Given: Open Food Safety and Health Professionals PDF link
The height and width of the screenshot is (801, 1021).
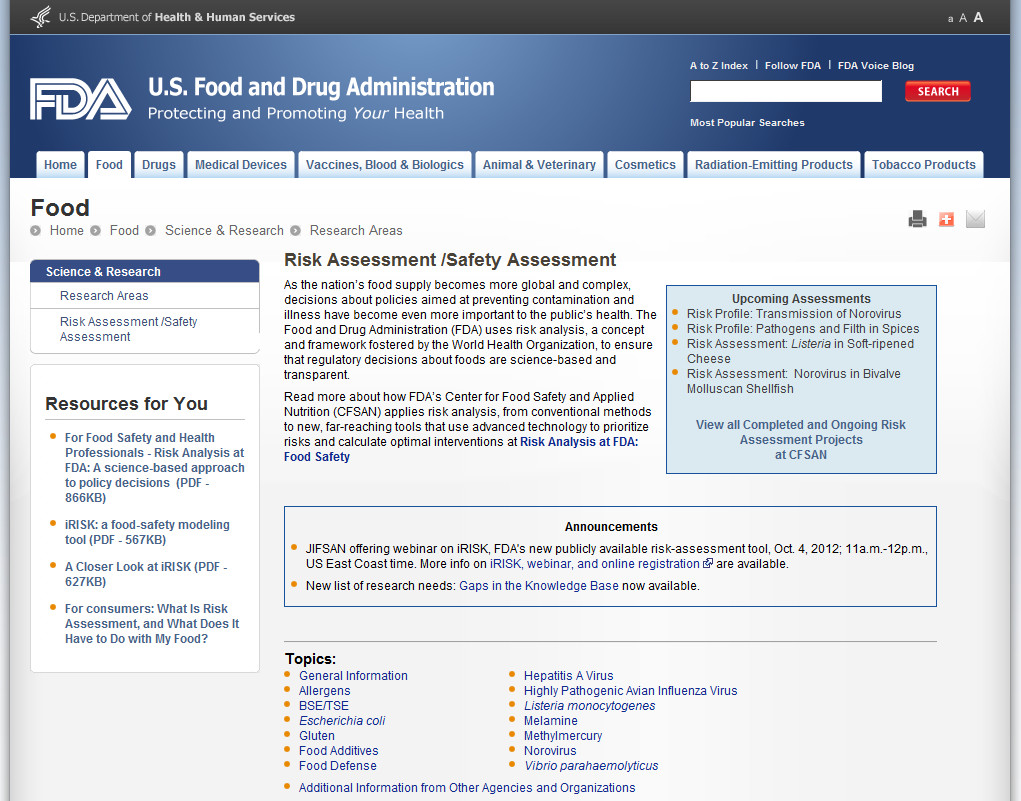Looking at the screenshot, I should point(155,468).
